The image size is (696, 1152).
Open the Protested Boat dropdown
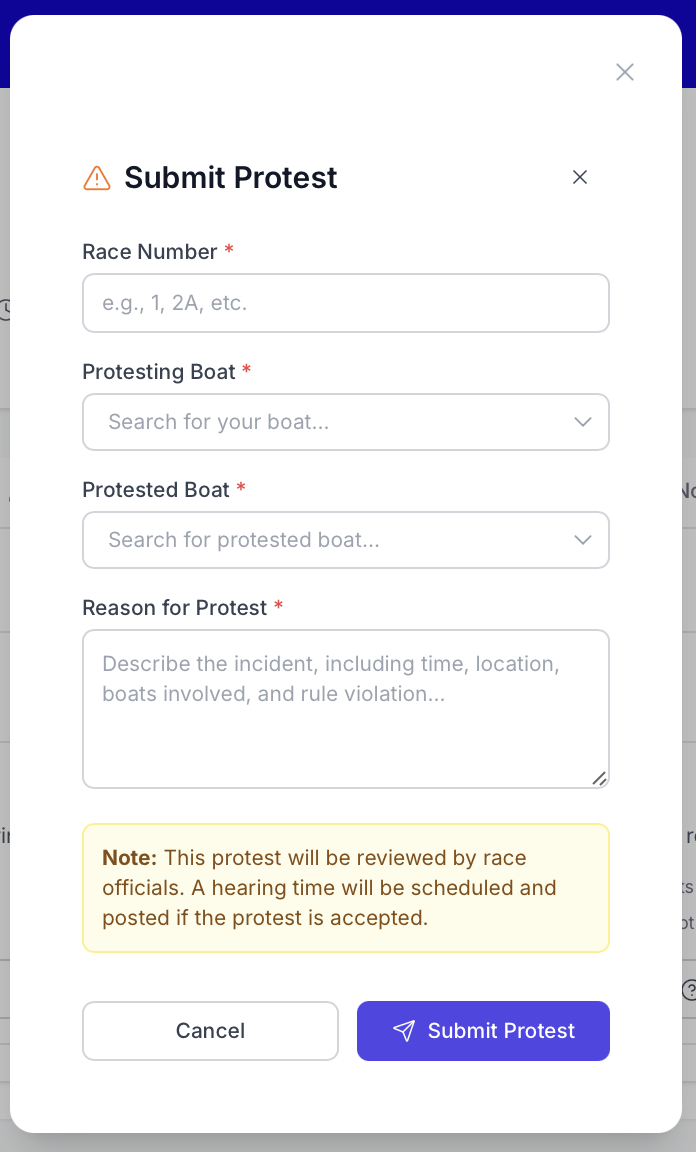346,540
